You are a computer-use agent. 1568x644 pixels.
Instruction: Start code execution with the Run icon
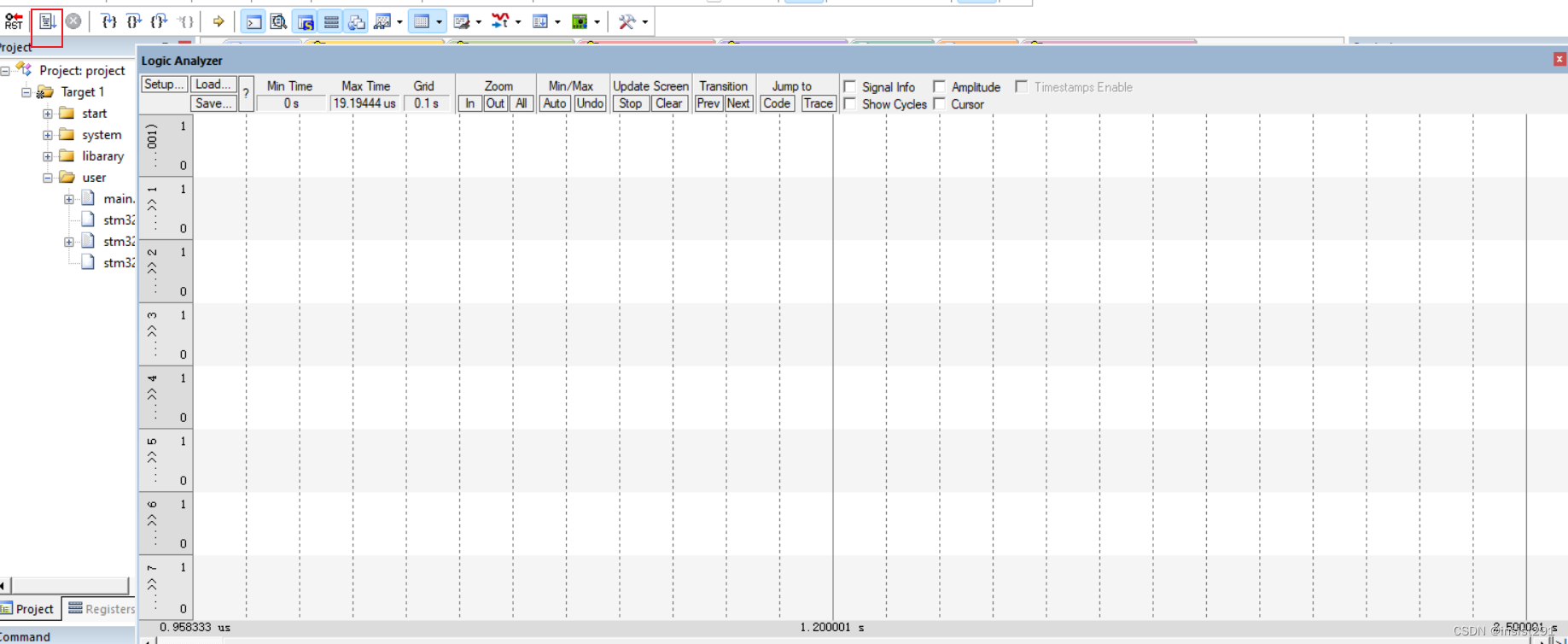(47, 21)
